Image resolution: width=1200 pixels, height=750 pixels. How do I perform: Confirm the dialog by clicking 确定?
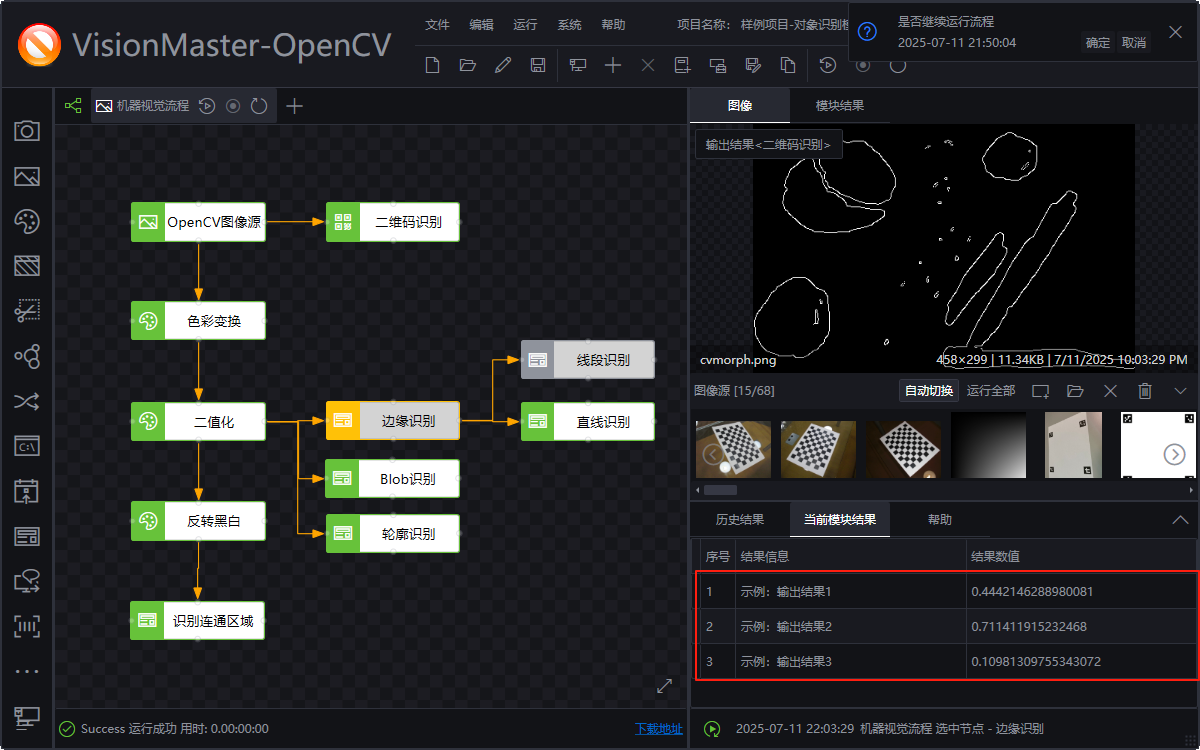click(1096, 42)
